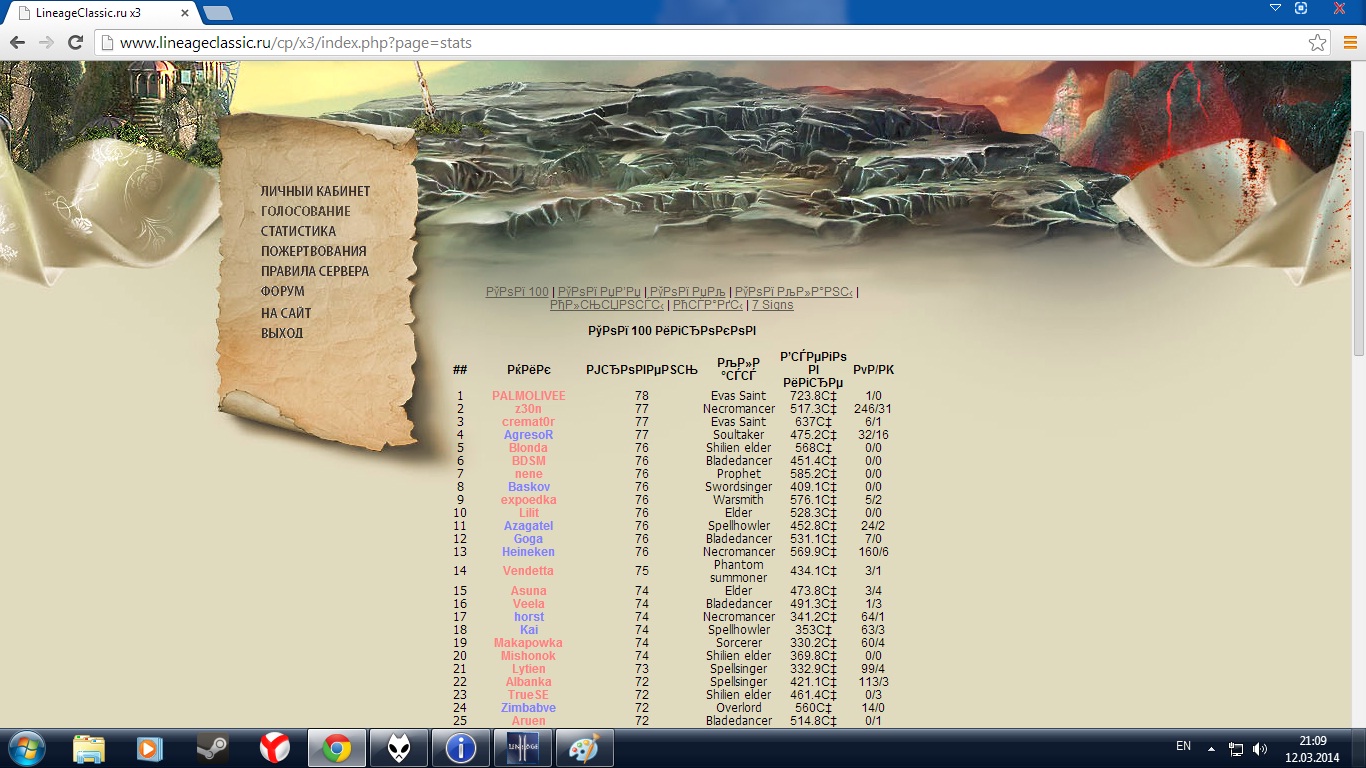The width and height of the screenshot is (1366, 768).
Task: Open the media player taskbar icon
Action: pyautogui.click(x=150, y=748)
